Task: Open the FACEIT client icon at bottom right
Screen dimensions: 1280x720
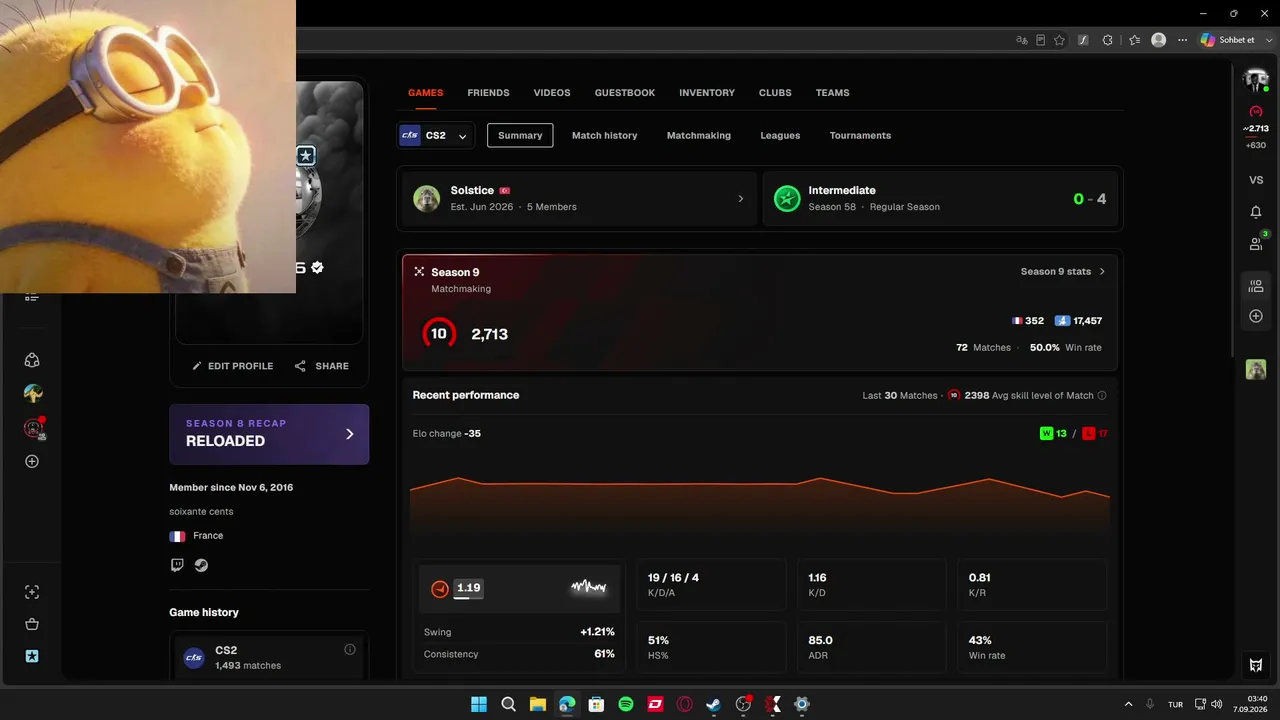Action: click(x=1256, y=665)
